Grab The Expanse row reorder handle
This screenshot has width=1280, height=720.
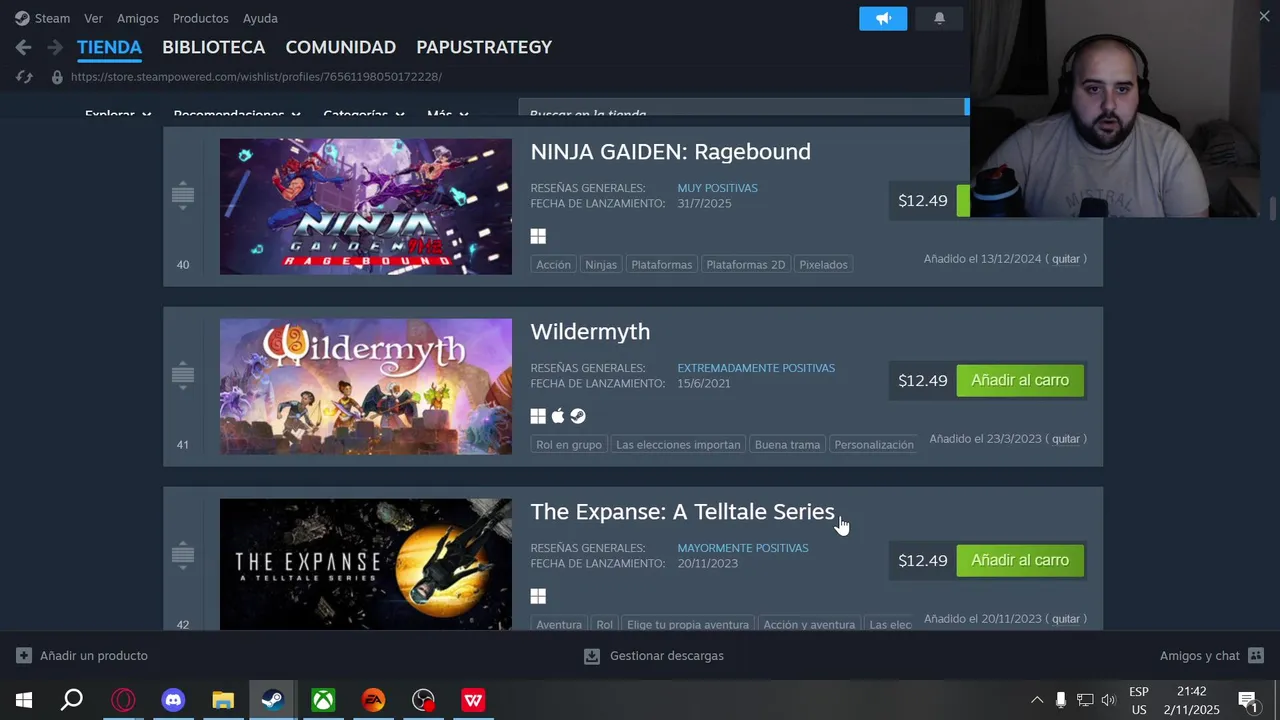pos(182,555)
